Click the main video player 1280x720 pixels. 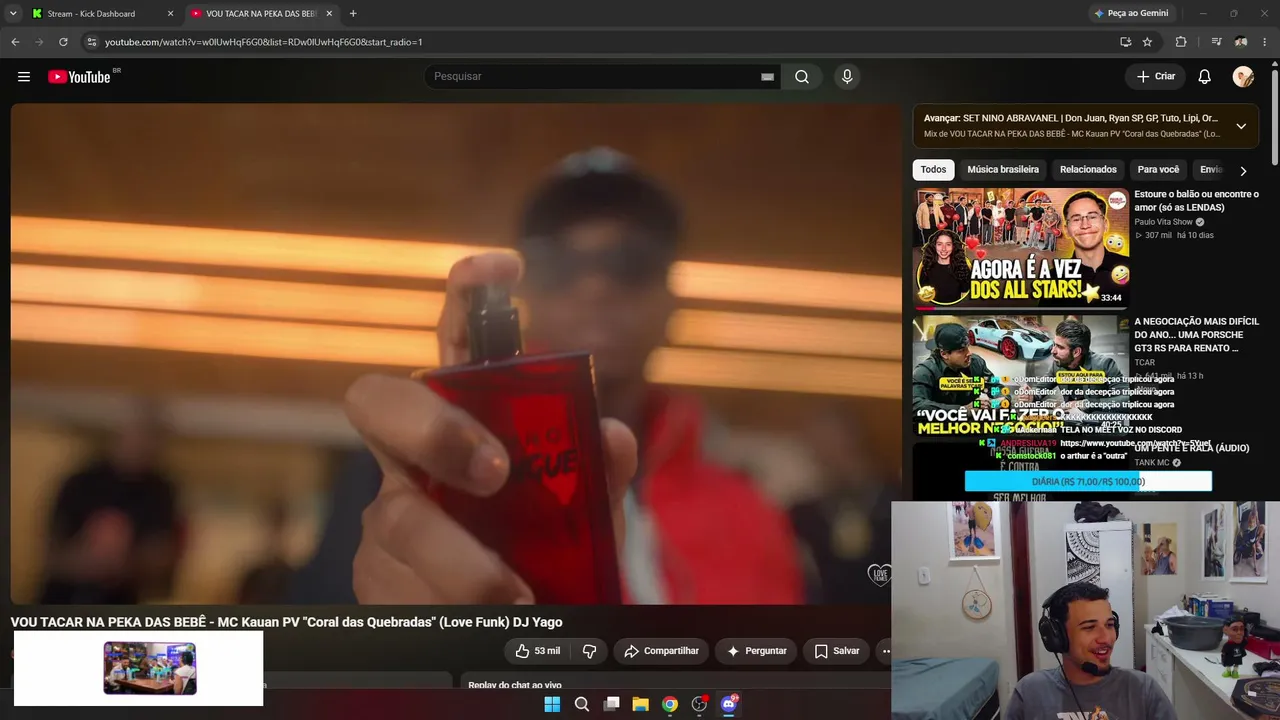pos(456,353)
